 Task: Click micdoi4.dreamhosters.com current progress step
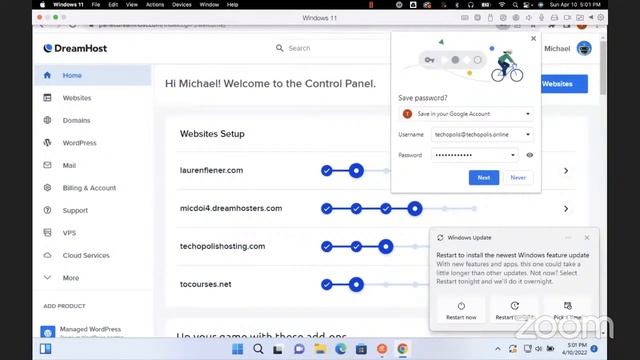point(415,209)
